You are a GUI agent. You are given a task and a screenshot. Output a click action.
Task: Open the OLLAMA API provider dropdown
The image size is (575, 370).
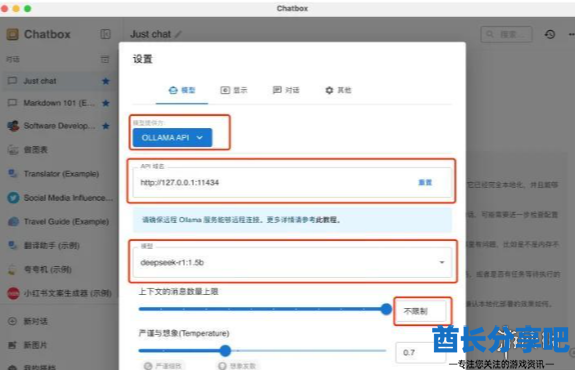[172, 138]
